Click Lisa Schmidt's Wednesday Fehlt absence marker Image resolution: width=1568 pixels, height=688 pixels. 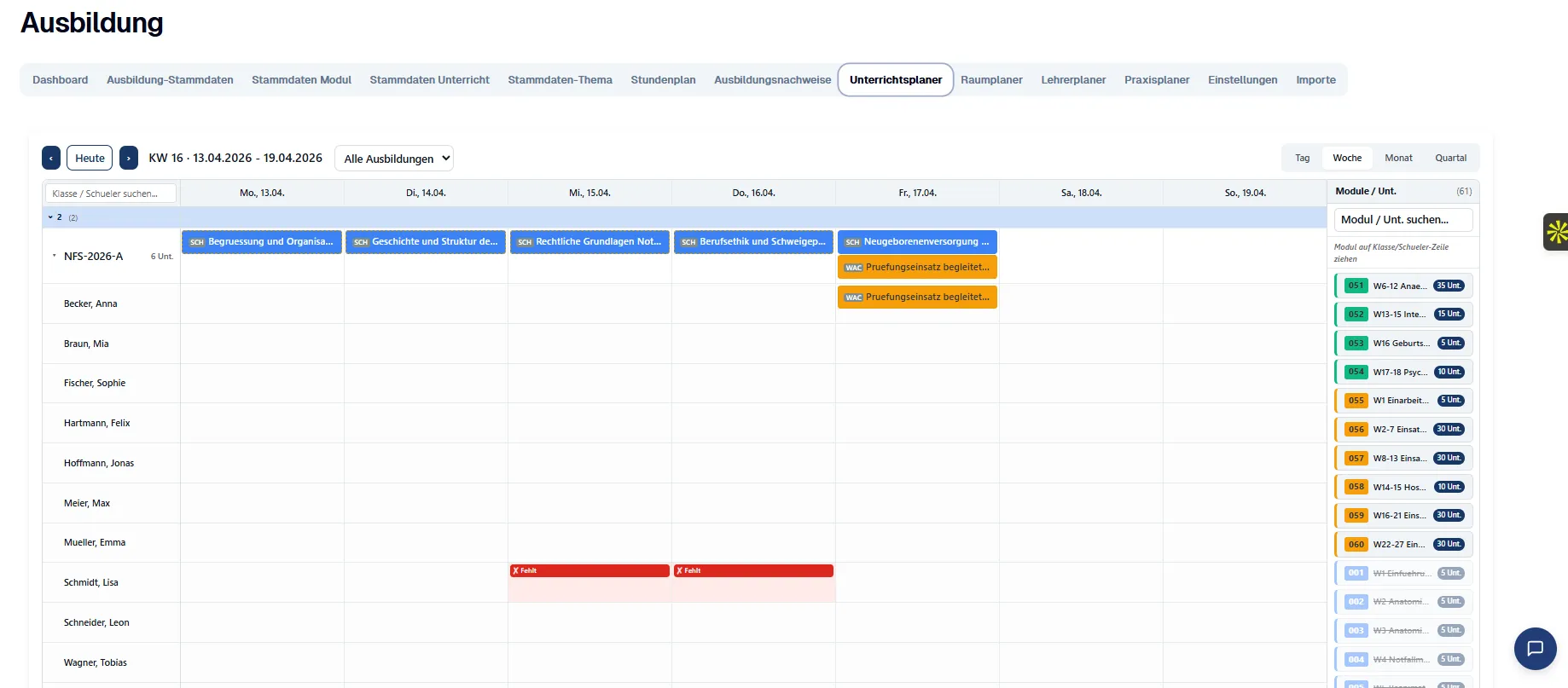(x=589, y=571)
